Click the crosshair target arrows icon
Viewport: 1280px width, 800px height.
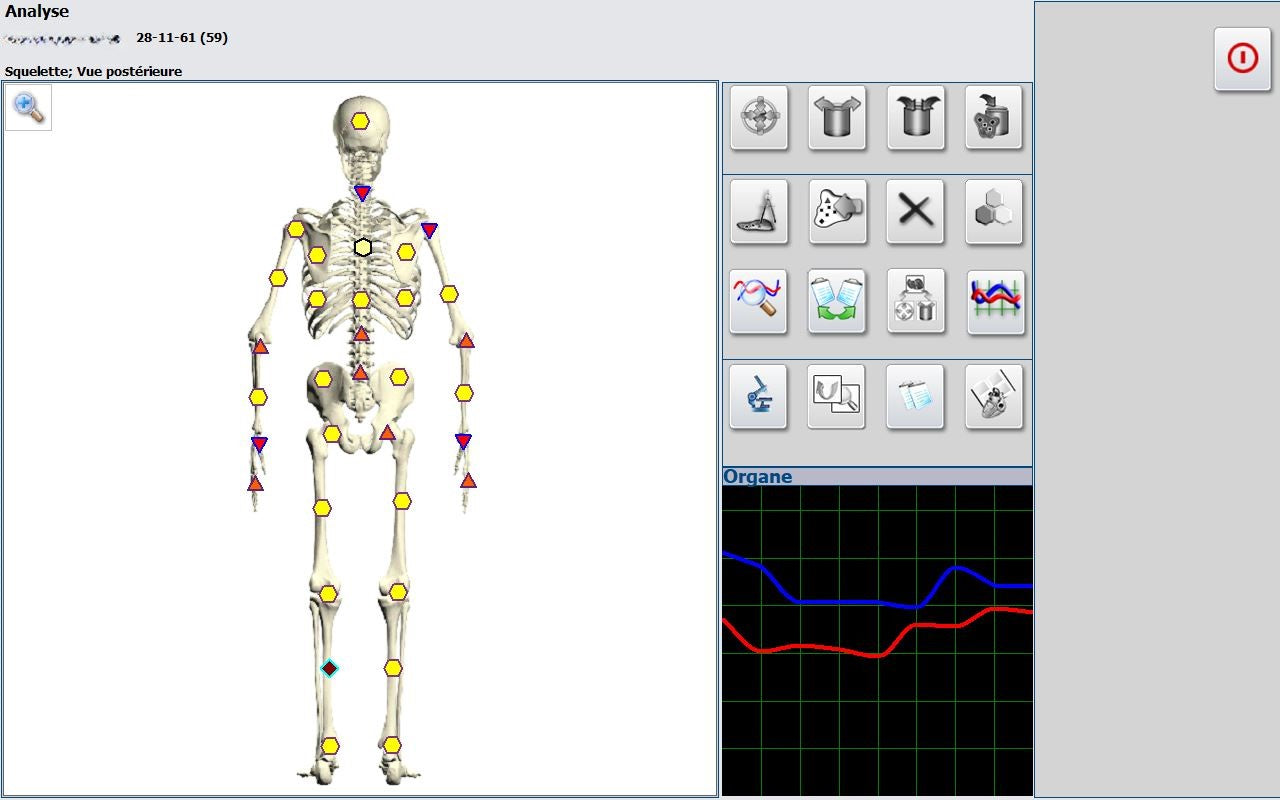[759, 118]
